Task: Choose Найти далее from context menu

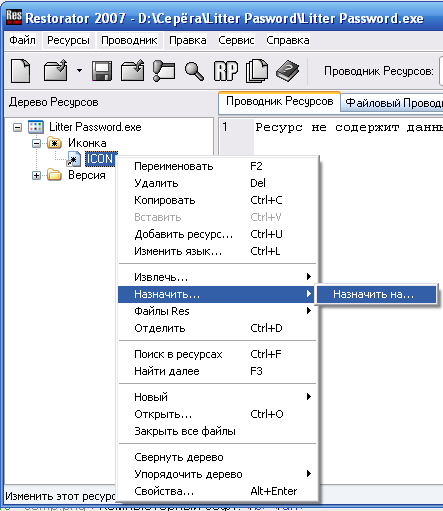Action: tap(217, 371)
